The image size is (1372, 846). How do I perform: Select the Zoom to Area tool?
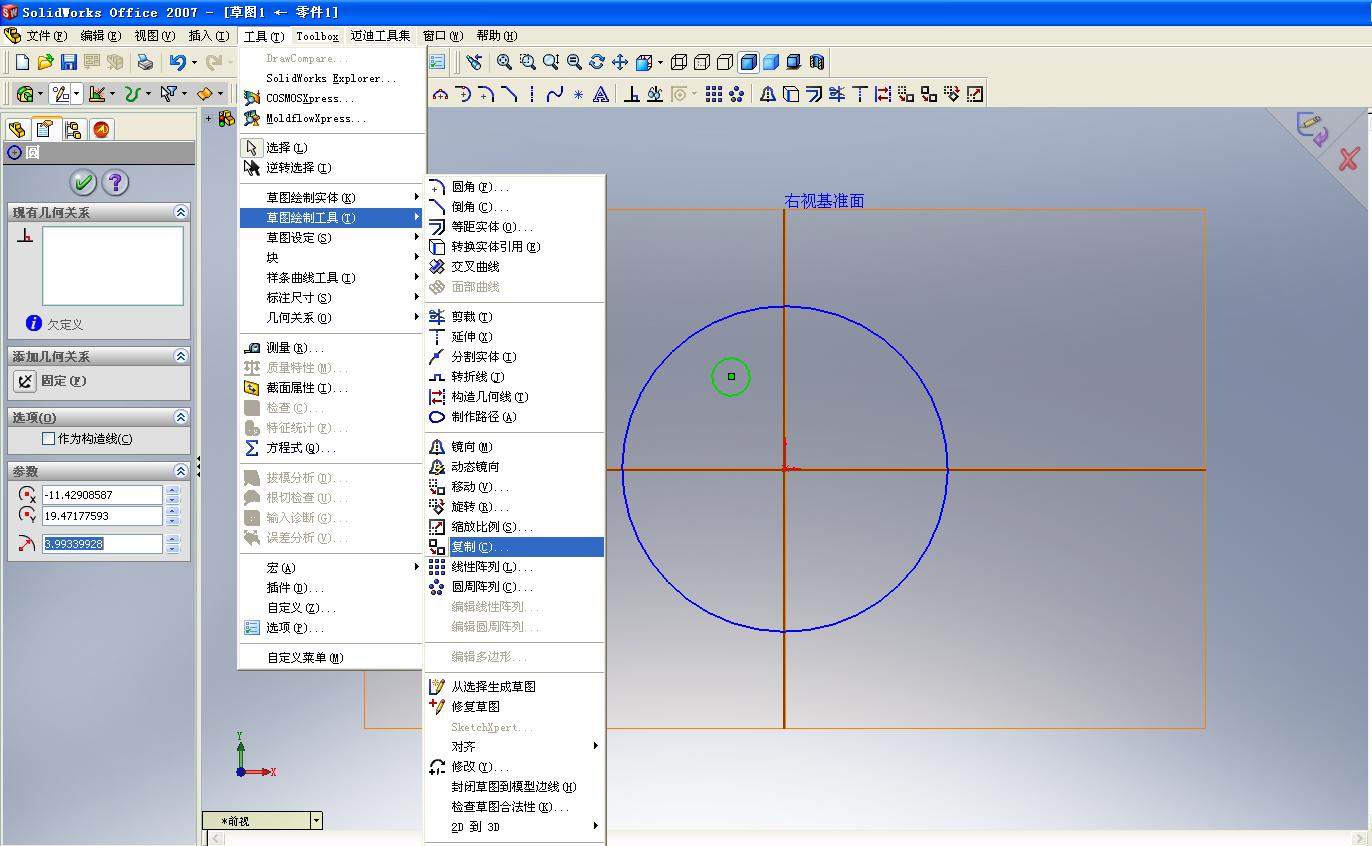tap(528, 62)
